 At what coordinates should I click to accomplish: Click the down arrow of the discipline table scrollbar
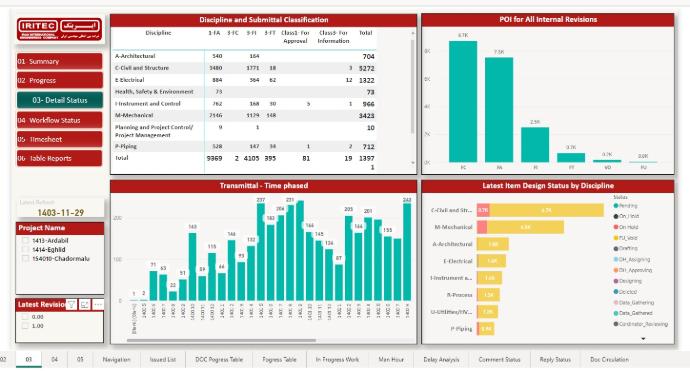pos(412,163)
